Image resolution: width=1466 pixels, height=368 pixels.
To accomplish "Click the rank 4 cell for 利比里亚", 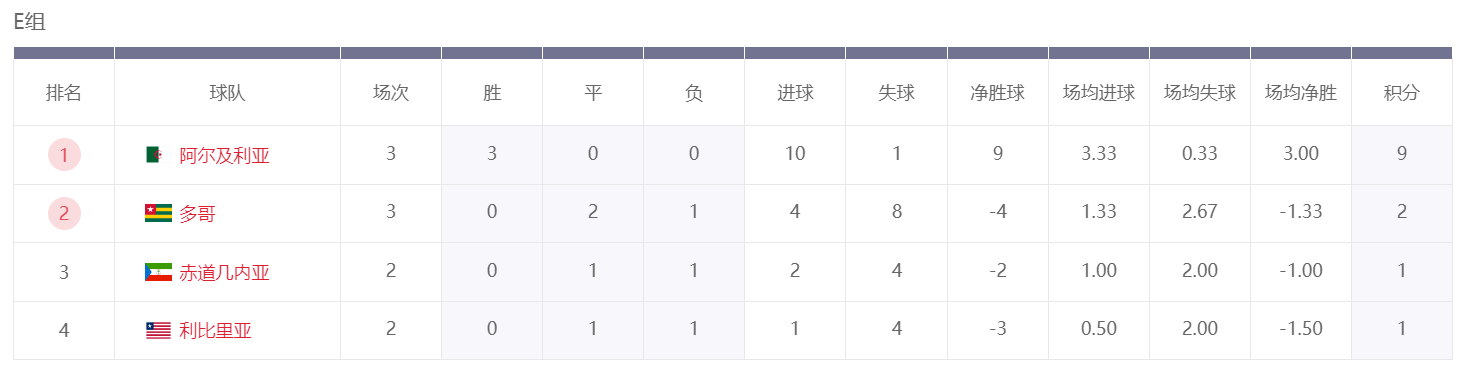I will pyautogui.click(x=64, y=330).
